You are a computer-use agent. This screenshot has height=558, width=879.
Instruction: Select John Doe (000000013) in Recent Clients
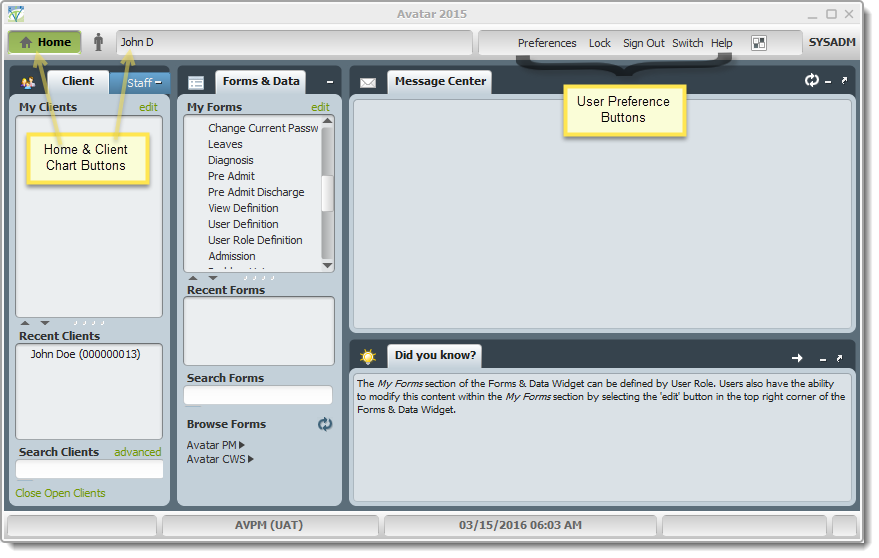click(x=85, y=354)
